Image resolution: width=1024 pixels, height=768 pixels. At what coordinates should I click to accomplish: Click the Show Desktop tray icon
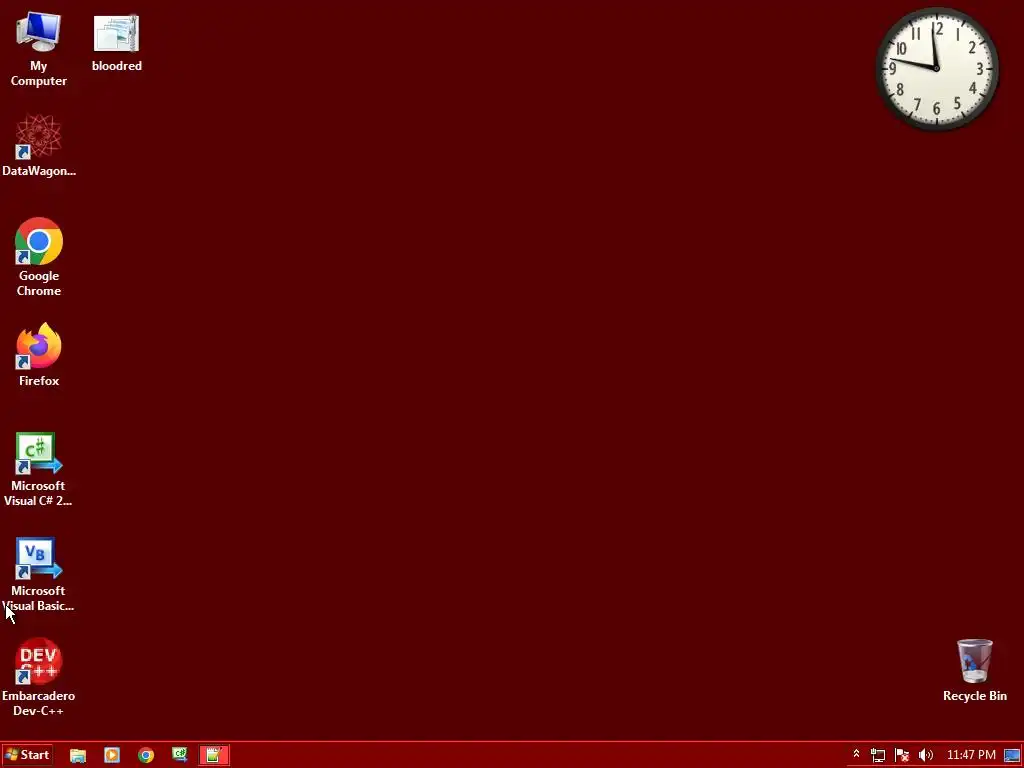coord(1012,756)
